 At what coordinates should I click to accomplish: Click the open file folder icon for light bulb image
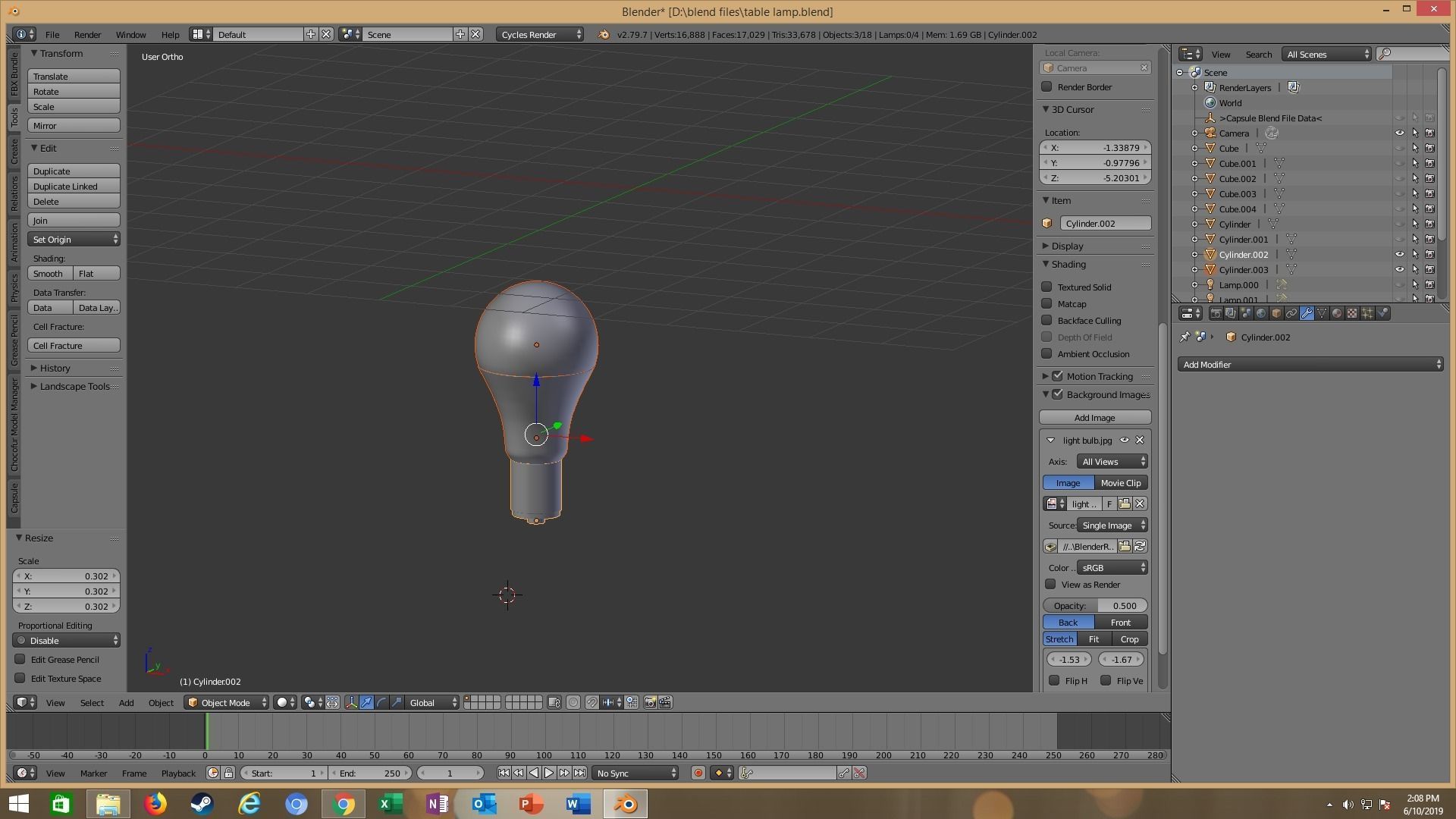pos(1125,504)
